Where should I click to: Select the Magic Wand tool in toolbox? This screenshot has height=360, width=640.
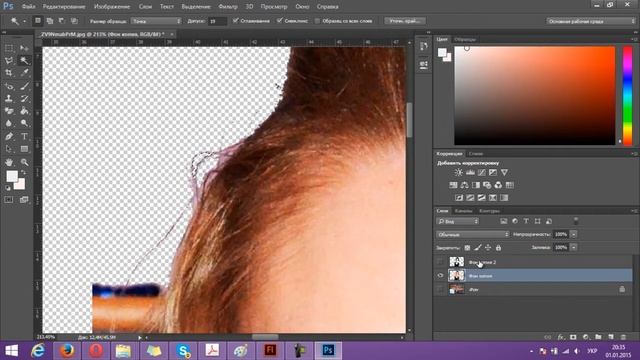tap(24, 61)
